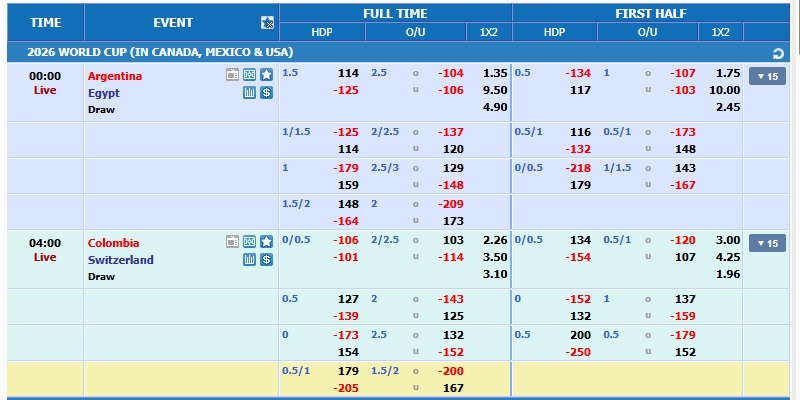Image resolution: width=800 pixels, height=400 pixels.
Task: Open statistics chart icon for Argentina match
Action: [249, 92]
